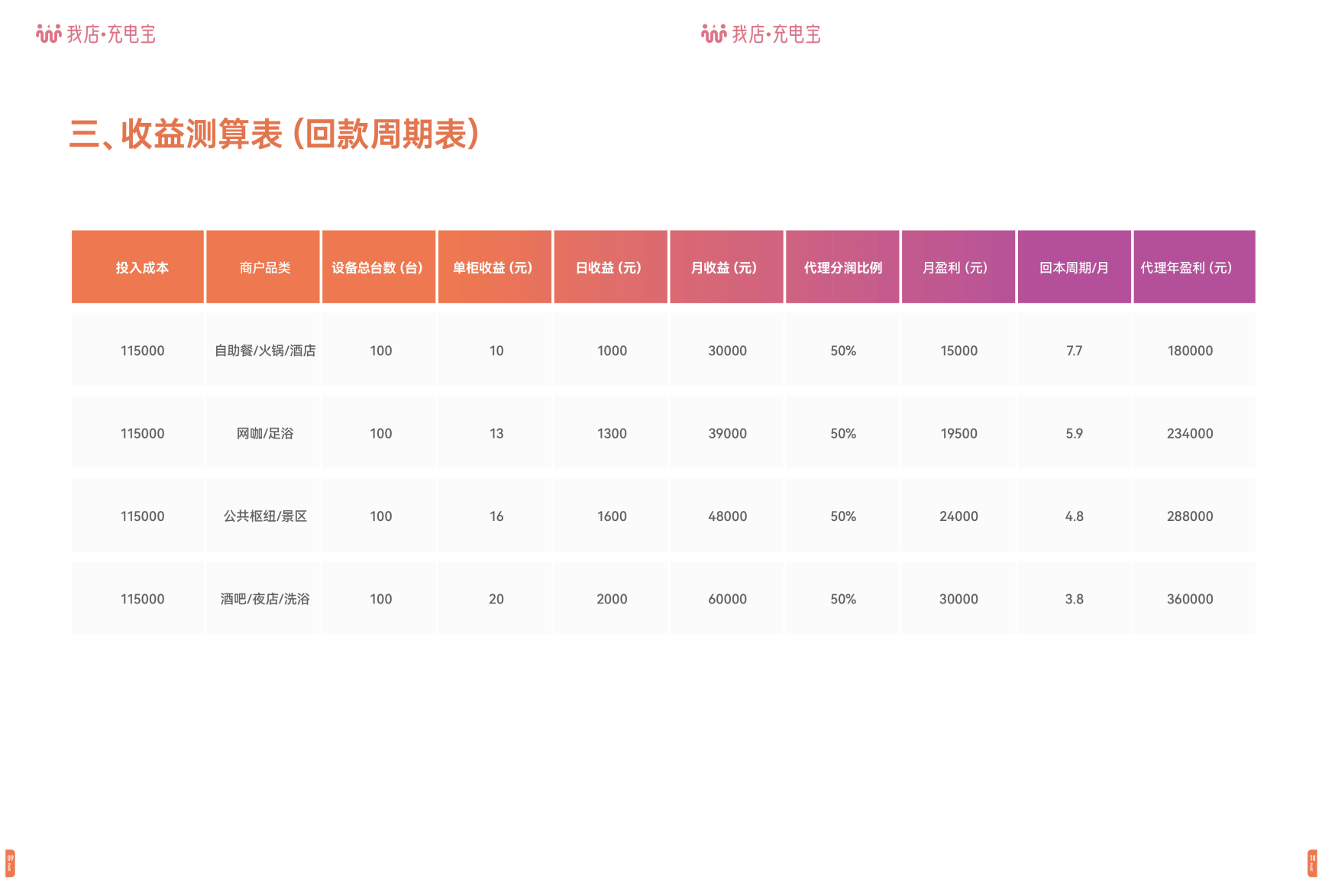This screenshot has height=896, width=1322.
Task: Click the 50% value in the 网咖/足浴 row
Action: [x=842, y=432]
